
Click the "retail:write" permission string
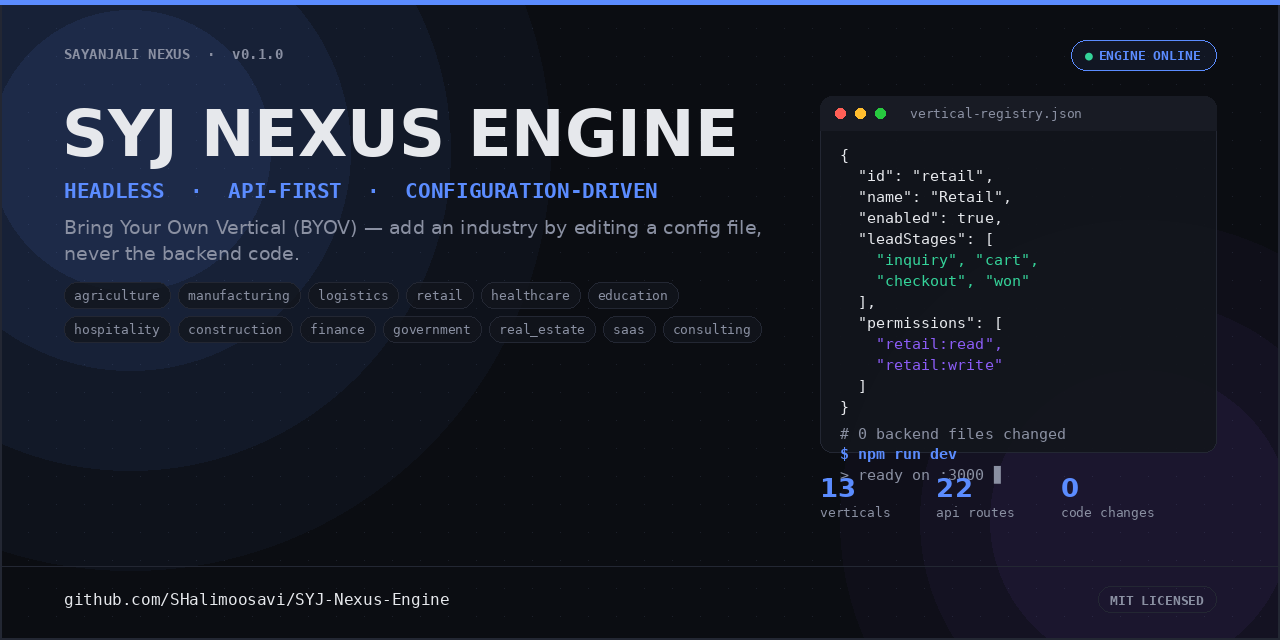pos(939,365)
